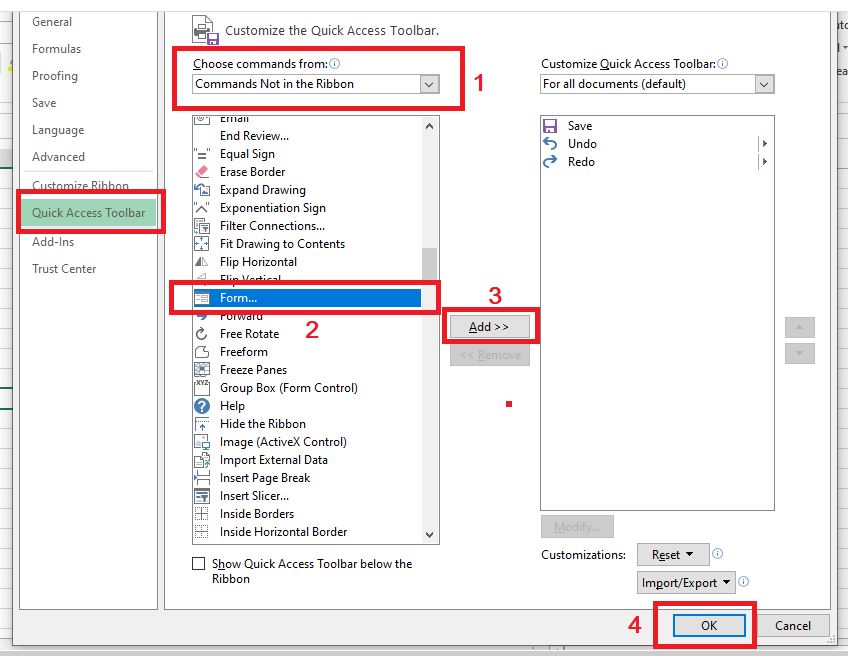Click the Import External Data icon
Image resolution: width=848 pixels, height=656 pixels.
(x=202, y=460)
